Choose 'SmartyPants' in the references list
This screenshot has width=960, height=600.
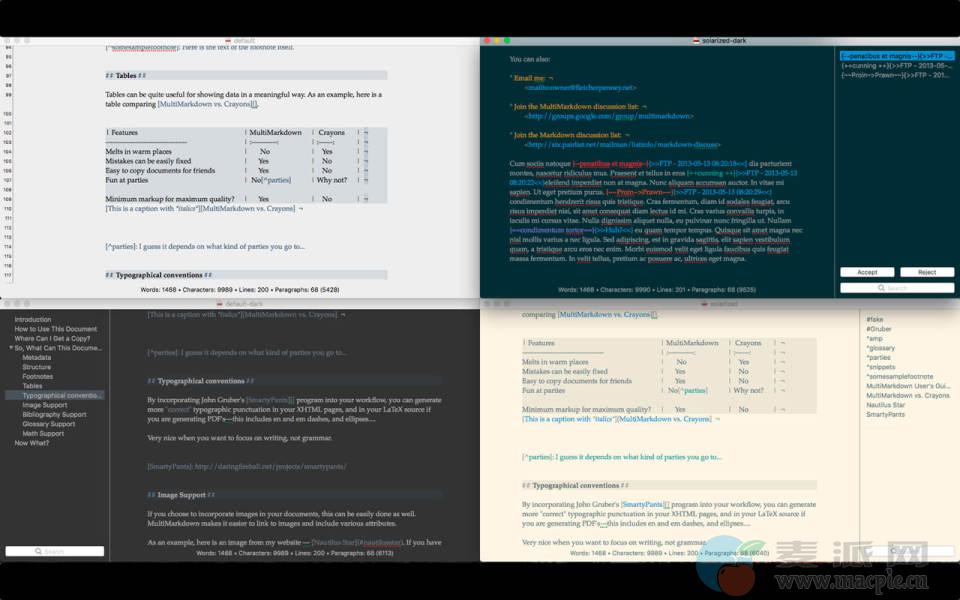(885, 414)
